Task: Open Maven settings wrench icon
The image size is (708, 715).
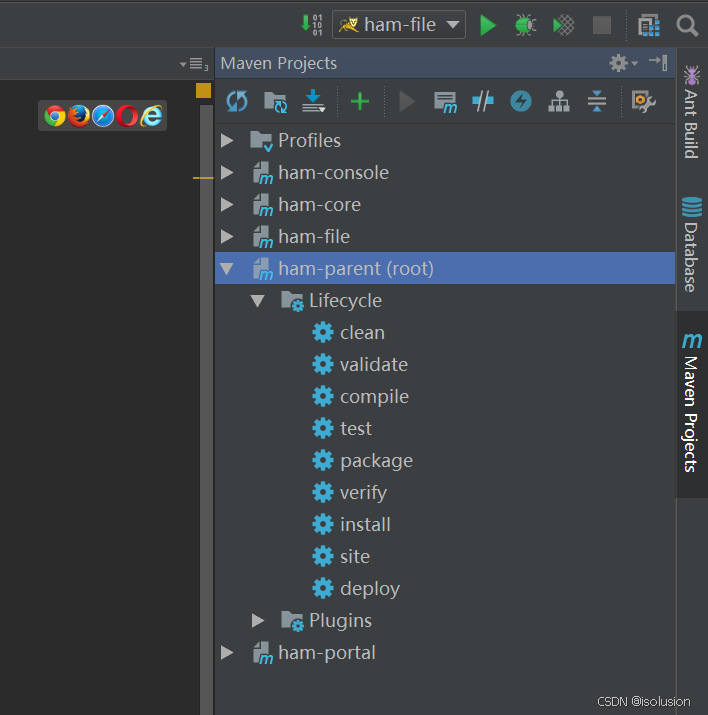Action: [x=643, y=101]
